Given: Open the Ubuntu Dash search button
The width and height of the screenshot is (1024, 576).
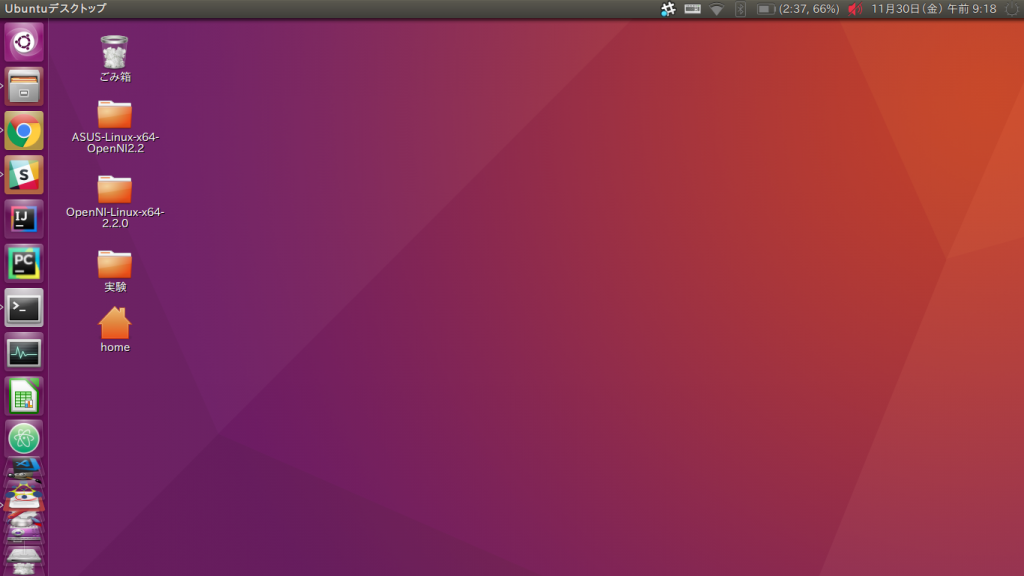Looking at the screenshot, I should tap(24, 42).
